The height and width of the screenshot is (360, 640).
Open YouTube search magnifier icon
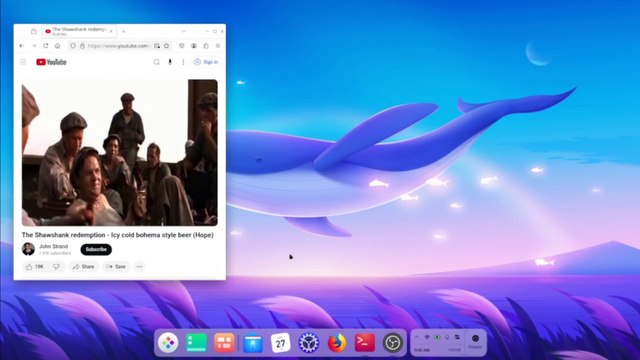(x=156, y=62)
